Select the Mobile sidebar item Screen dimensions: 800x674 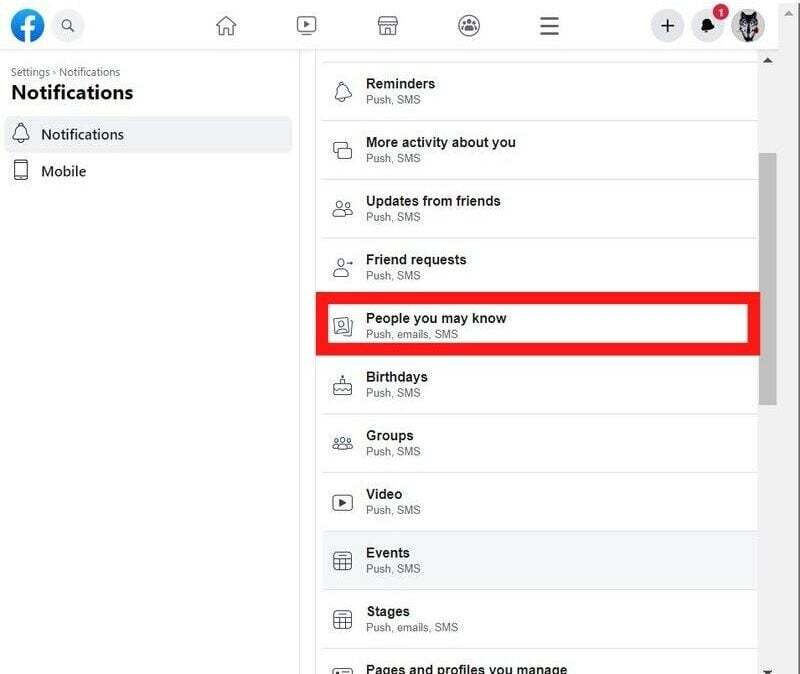point(148,171)
